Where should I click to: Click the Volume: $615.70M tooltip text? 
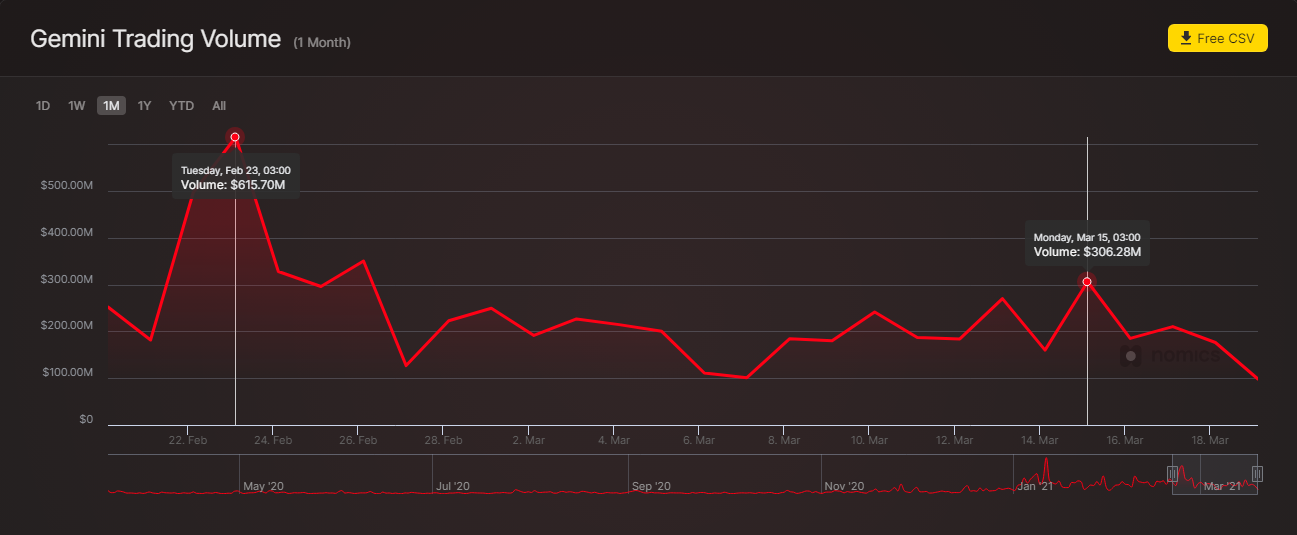coord(233,186)
